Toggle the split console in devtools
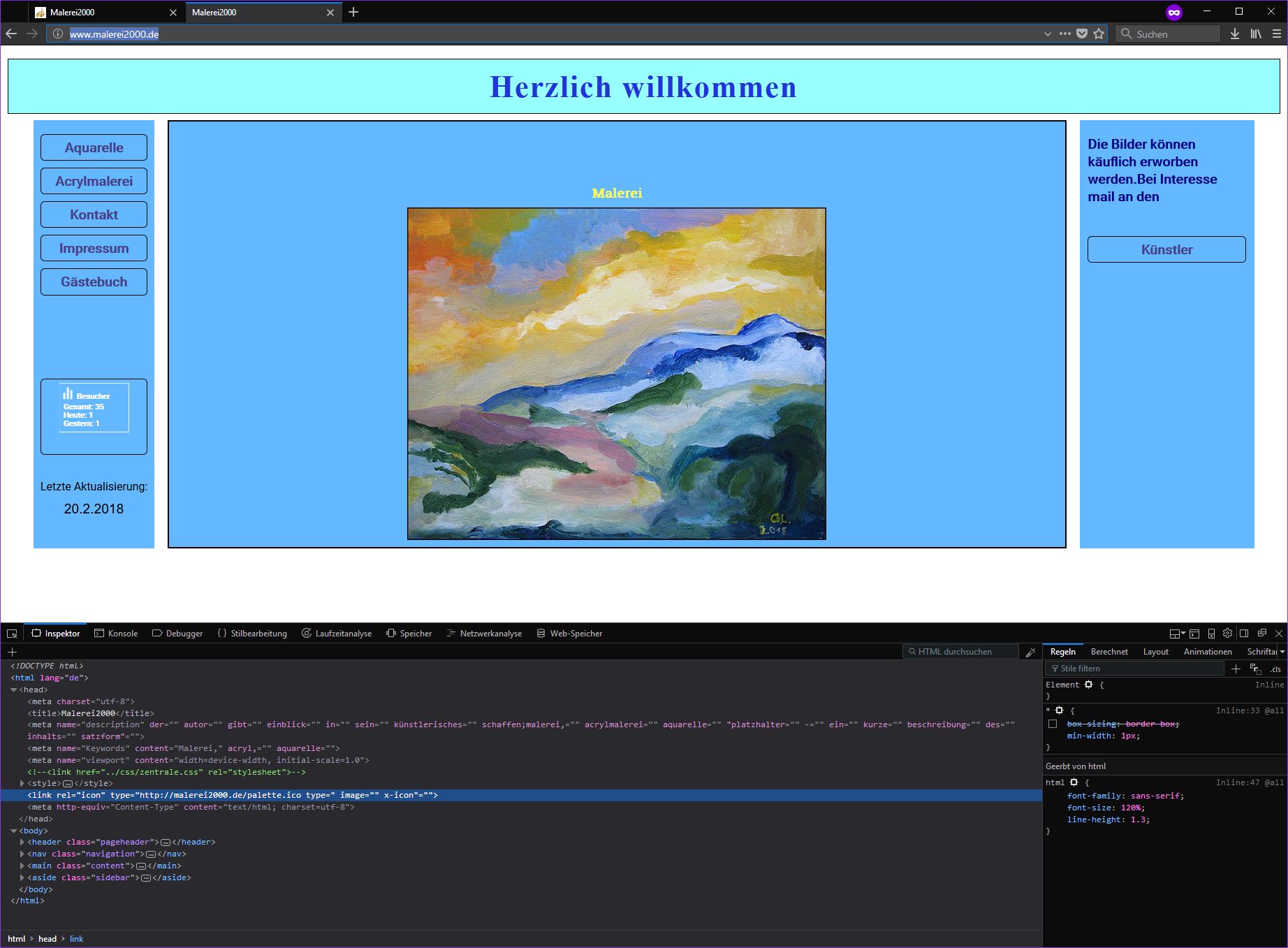Viewport: 1288px width, 948px height. (x=1194, y=634)
